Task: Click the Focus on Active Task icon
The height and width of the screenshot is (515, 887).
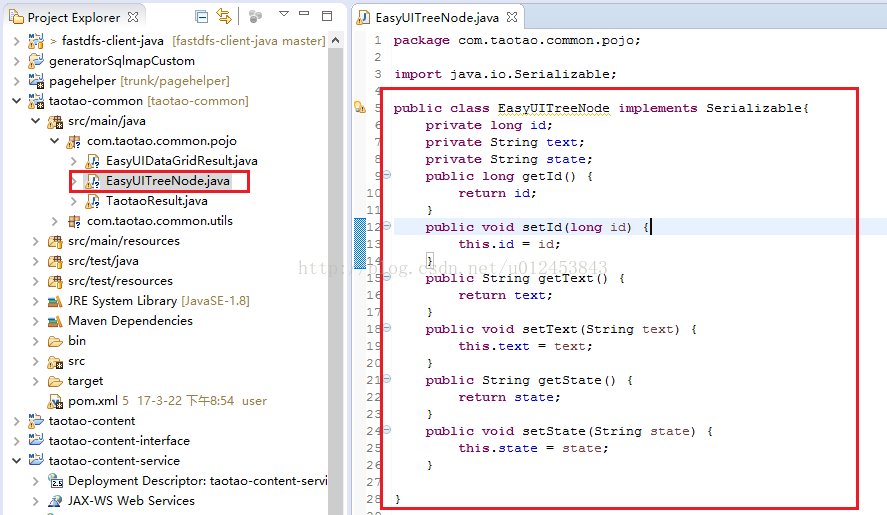Action: [256, 17]
